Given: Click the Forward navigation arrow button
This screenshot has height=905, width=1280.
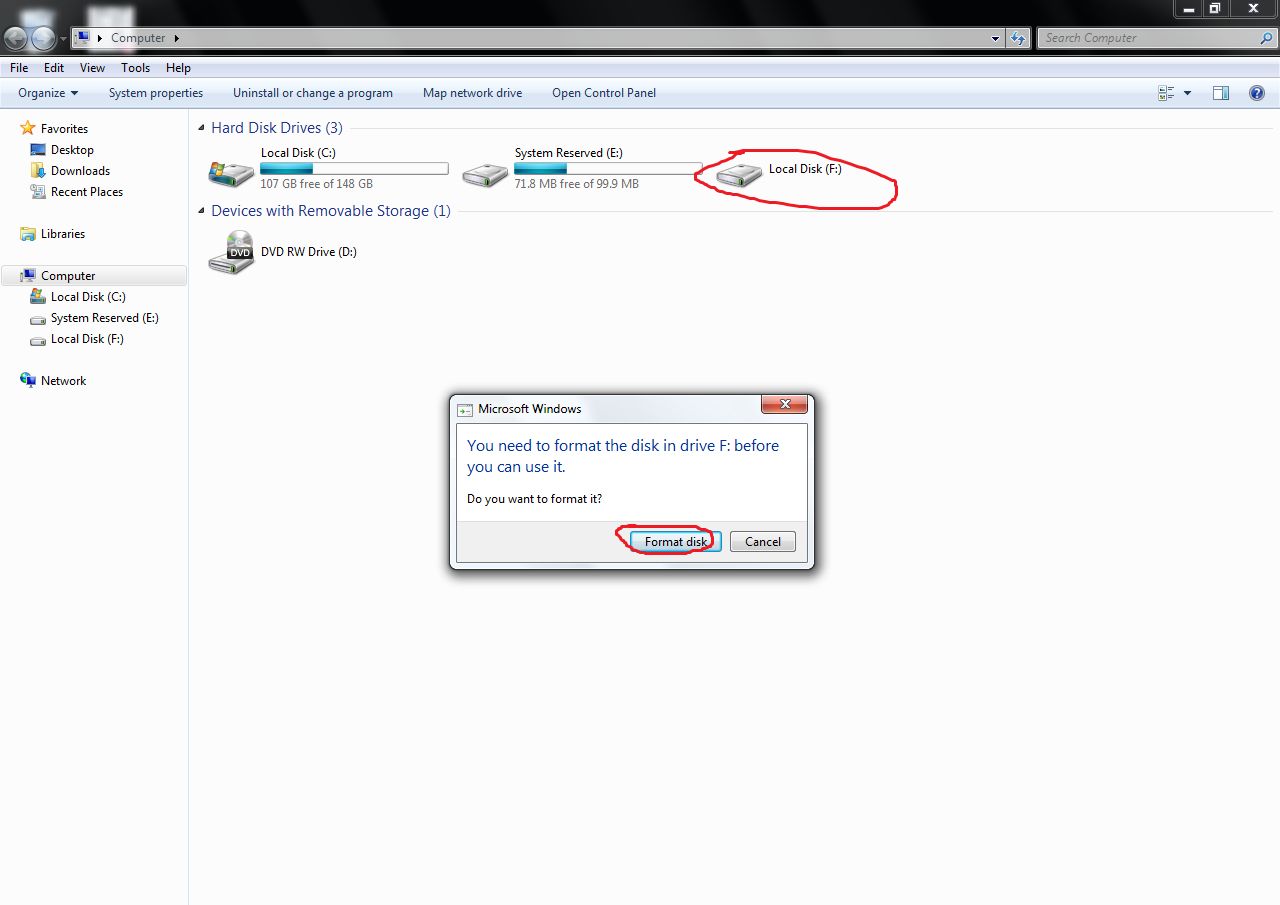Looking at the screenshot, I should click(x=43, y=38).
